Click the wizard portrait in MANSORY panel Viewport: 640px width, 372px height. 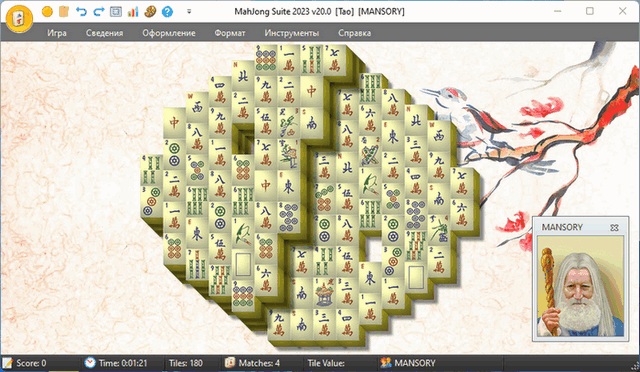click(581, 286)
